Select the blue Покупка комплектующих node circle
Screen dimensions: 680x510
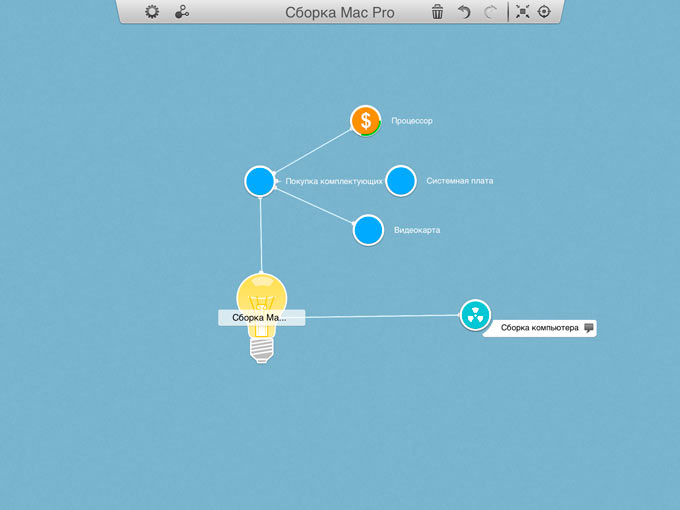coord(260,181)
